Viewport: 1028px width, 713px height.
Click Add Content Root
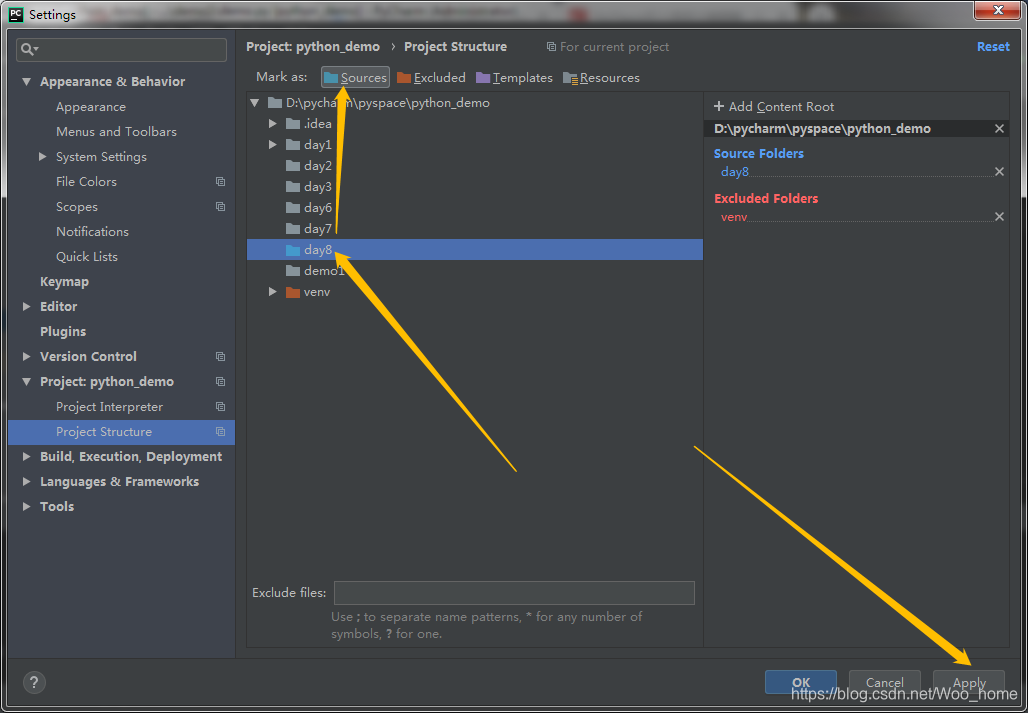click(x=774, y=106)
